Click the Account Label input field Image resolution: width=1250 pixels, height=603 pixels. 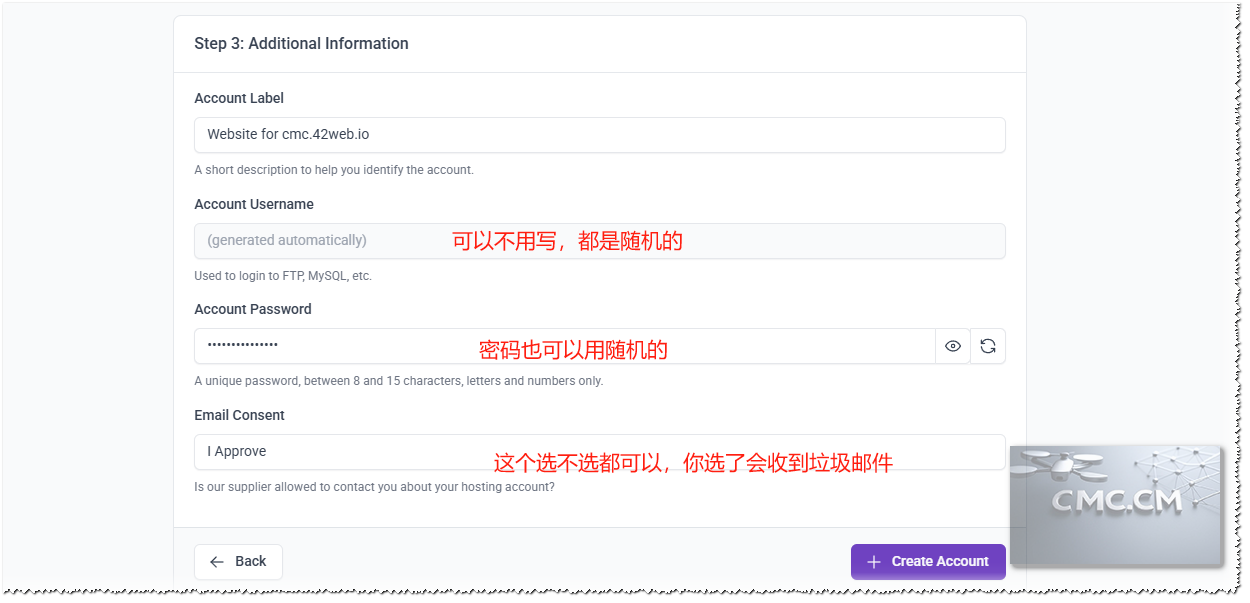pos(600,135)
